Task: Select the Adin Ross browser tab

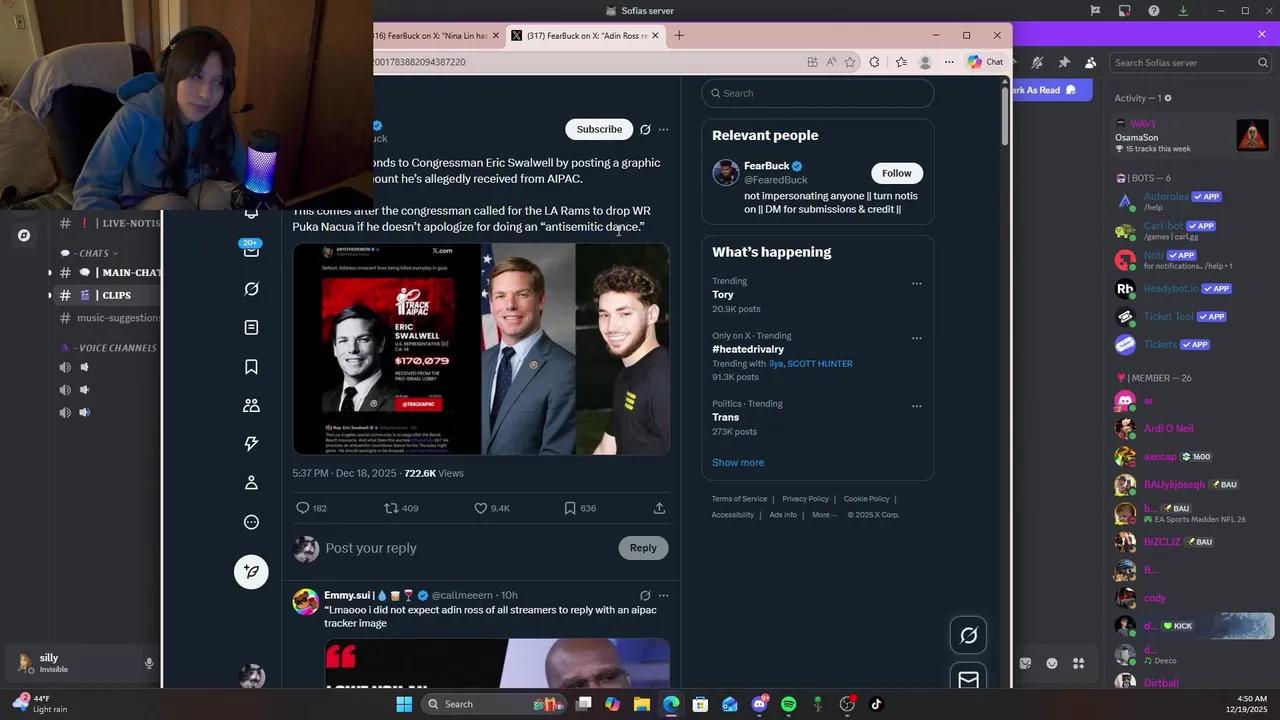Action: (x=585, y=36)
